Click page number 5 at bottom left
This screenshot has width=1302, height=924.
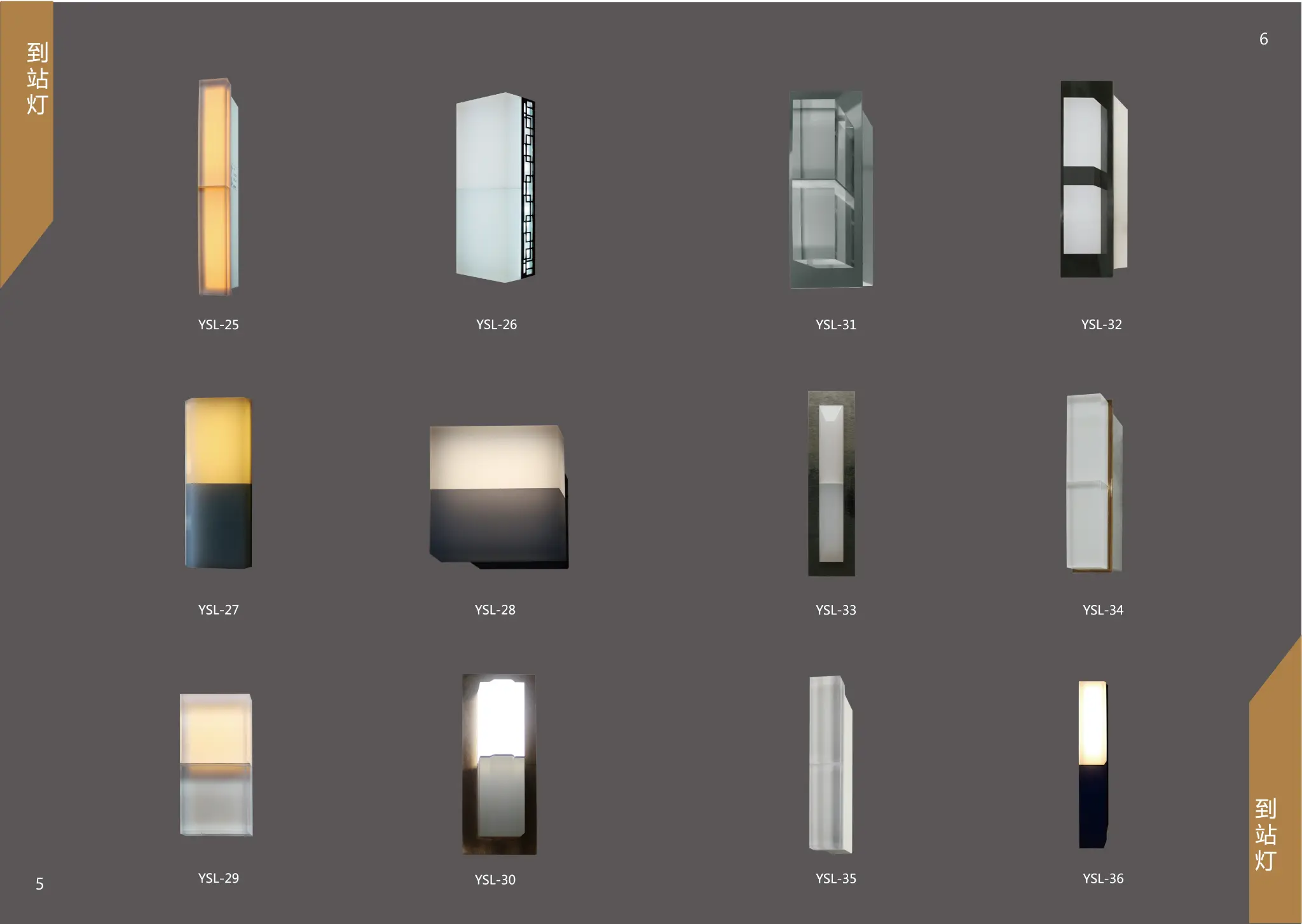(40, 883)
